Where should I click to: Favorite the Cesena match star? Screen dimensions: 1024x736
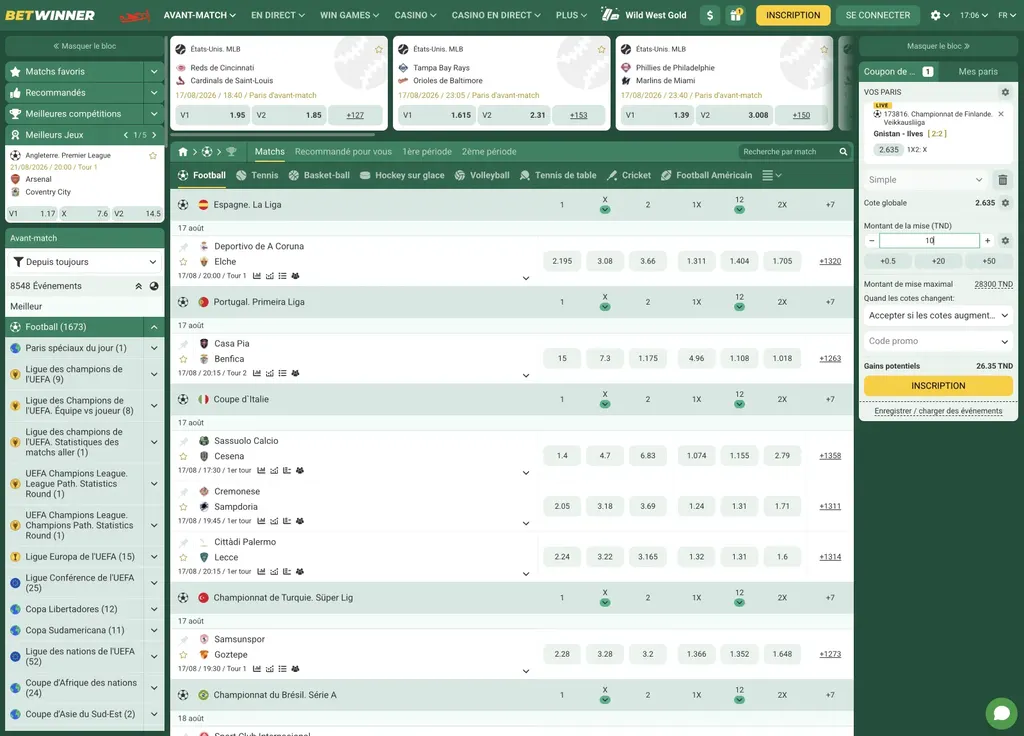[x=184, y=456]
